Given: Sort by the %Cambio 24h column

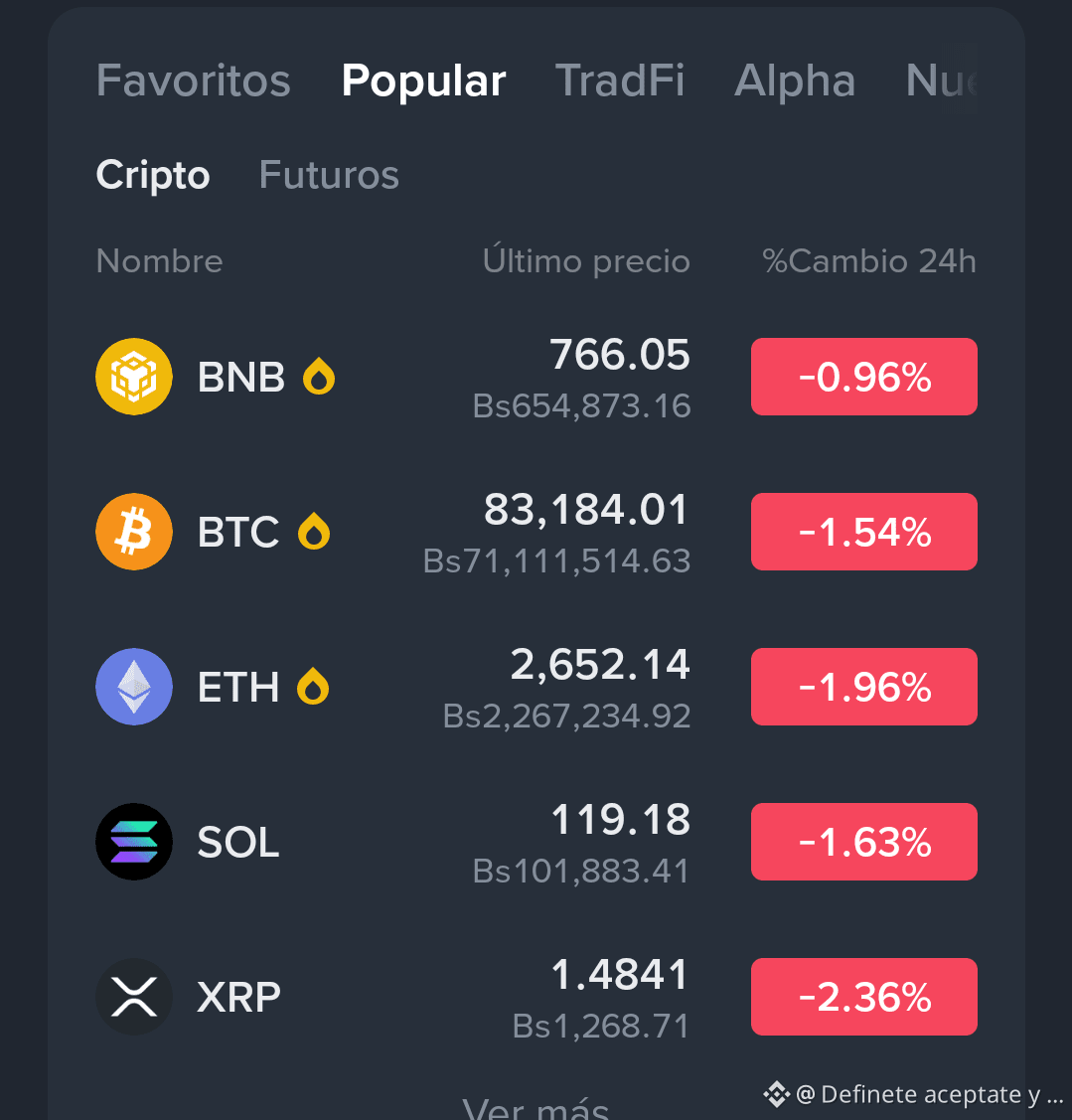Looking at the screenshot, I should (869, 260).
